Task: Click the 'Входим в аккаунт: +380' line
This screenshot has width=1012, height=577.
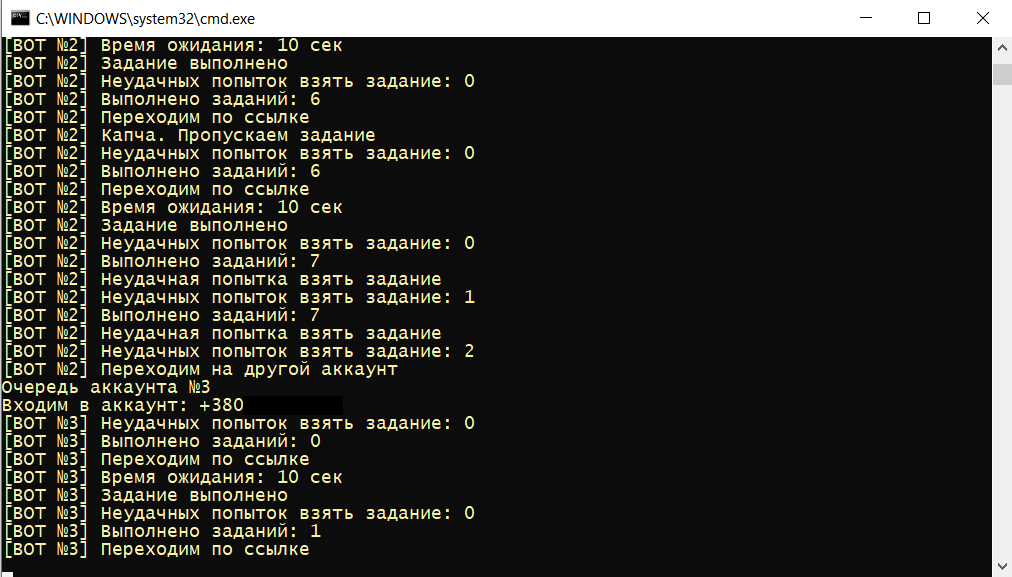Action: coord(123,405)
